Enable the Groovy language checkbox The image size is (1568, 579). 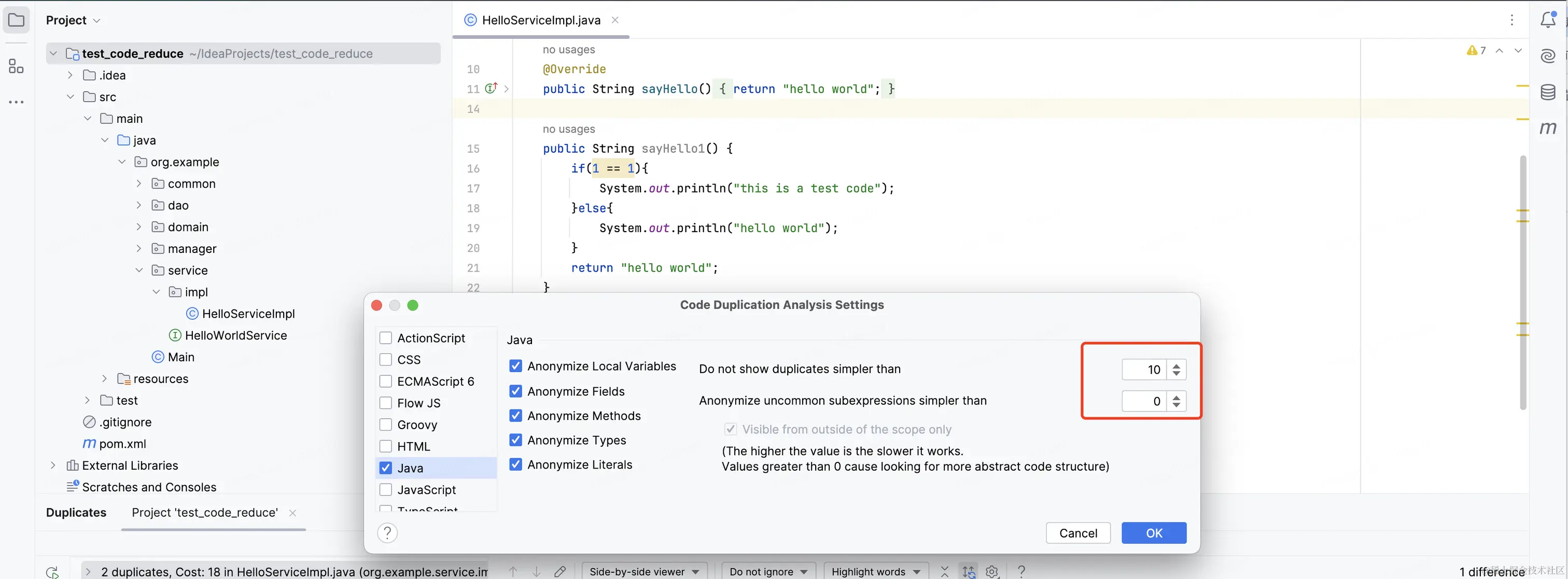[385, 425]
